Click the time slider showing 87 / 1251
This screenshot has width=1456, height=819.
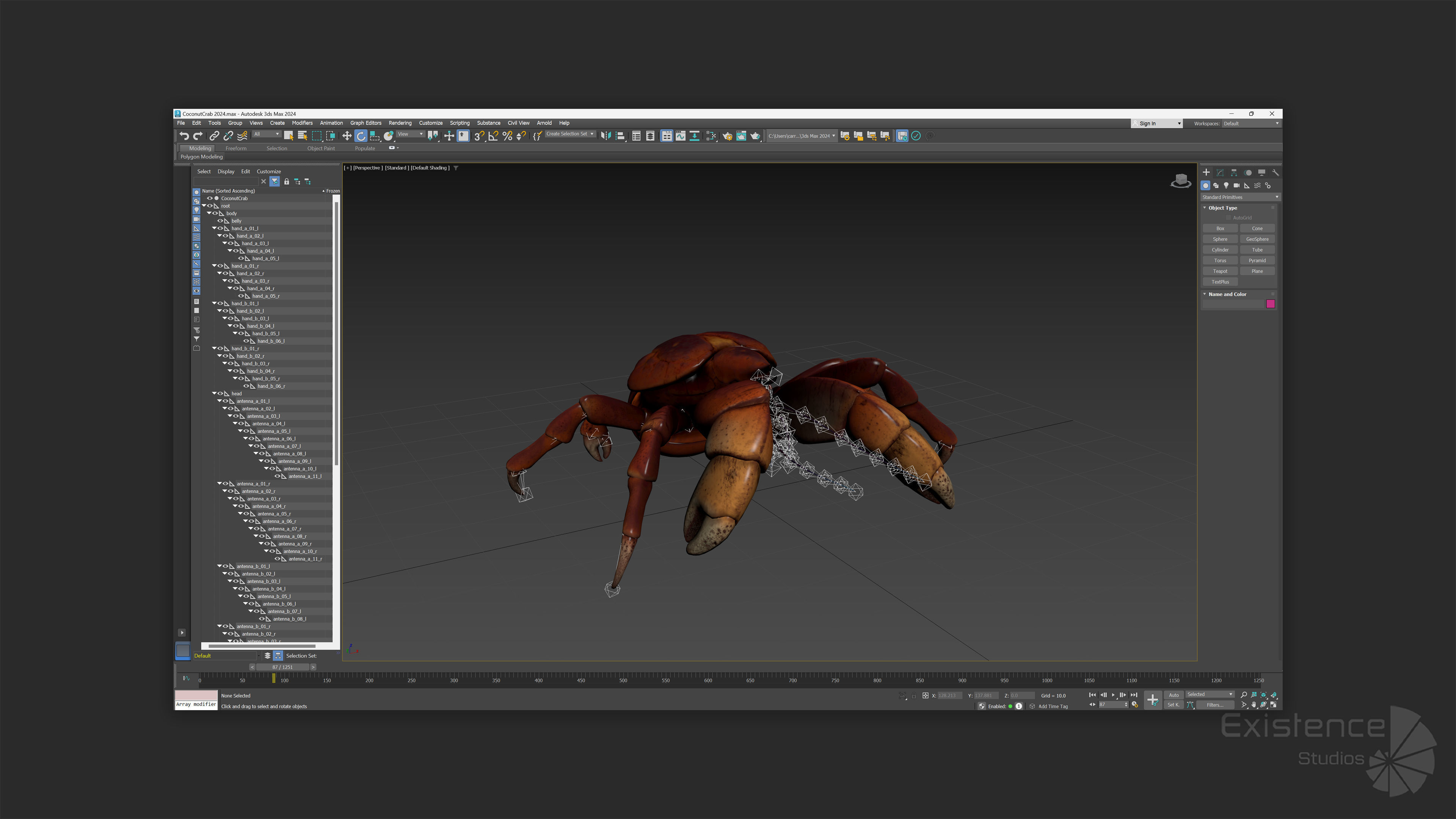(282, 667)
